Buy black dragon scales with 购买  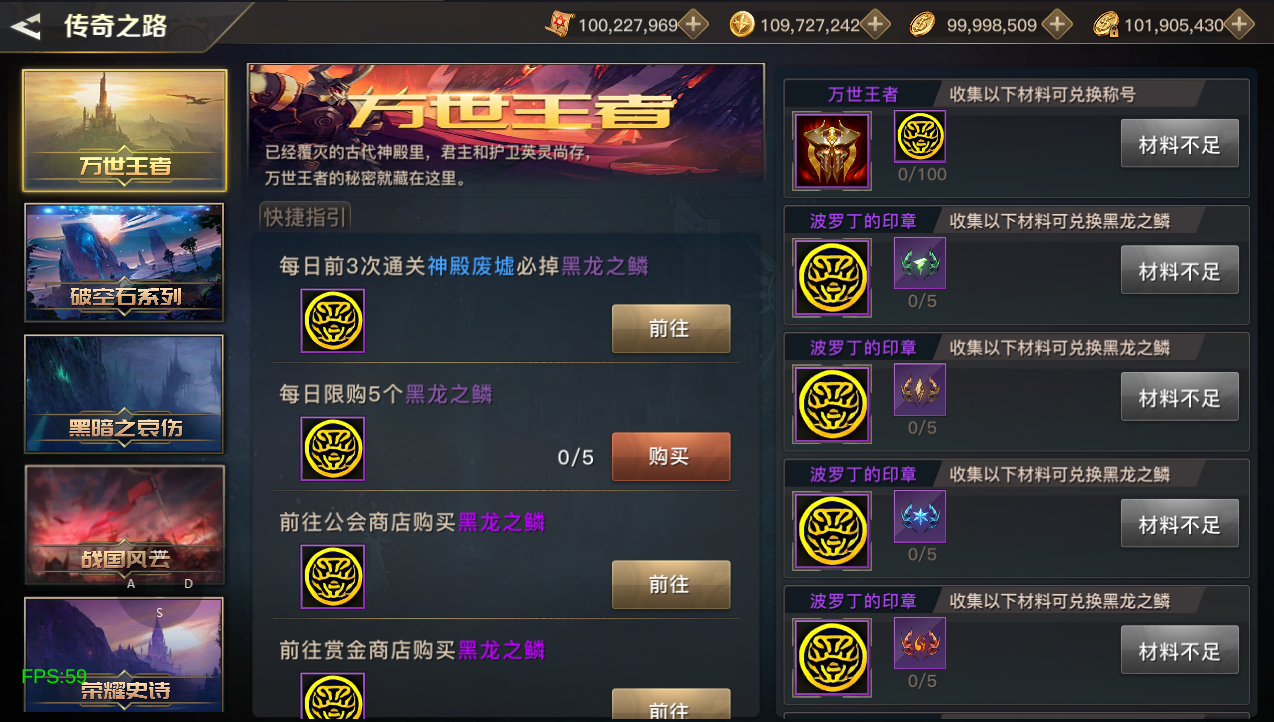(x=671, y=457)
